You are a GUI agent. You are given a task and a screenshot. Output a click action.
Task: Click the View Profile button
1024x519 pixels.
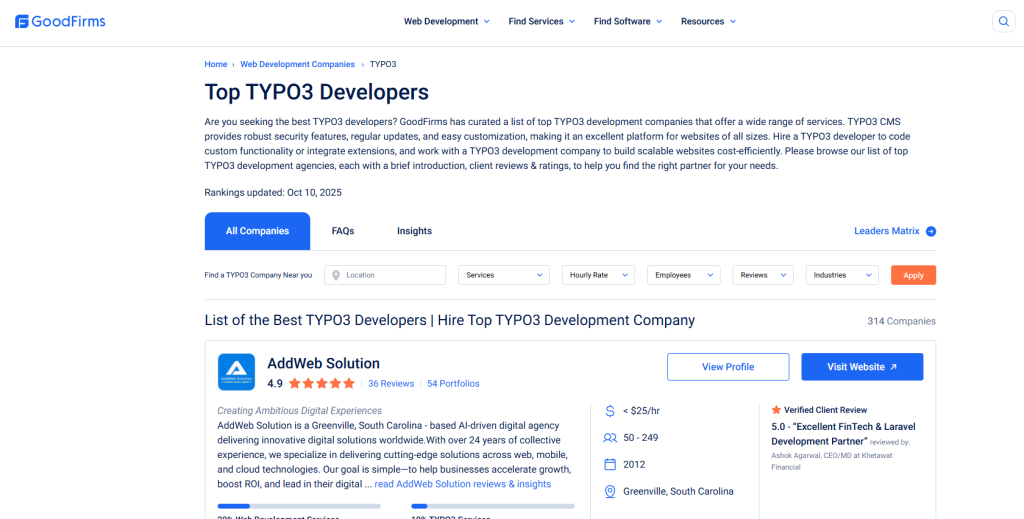(728, 367)
